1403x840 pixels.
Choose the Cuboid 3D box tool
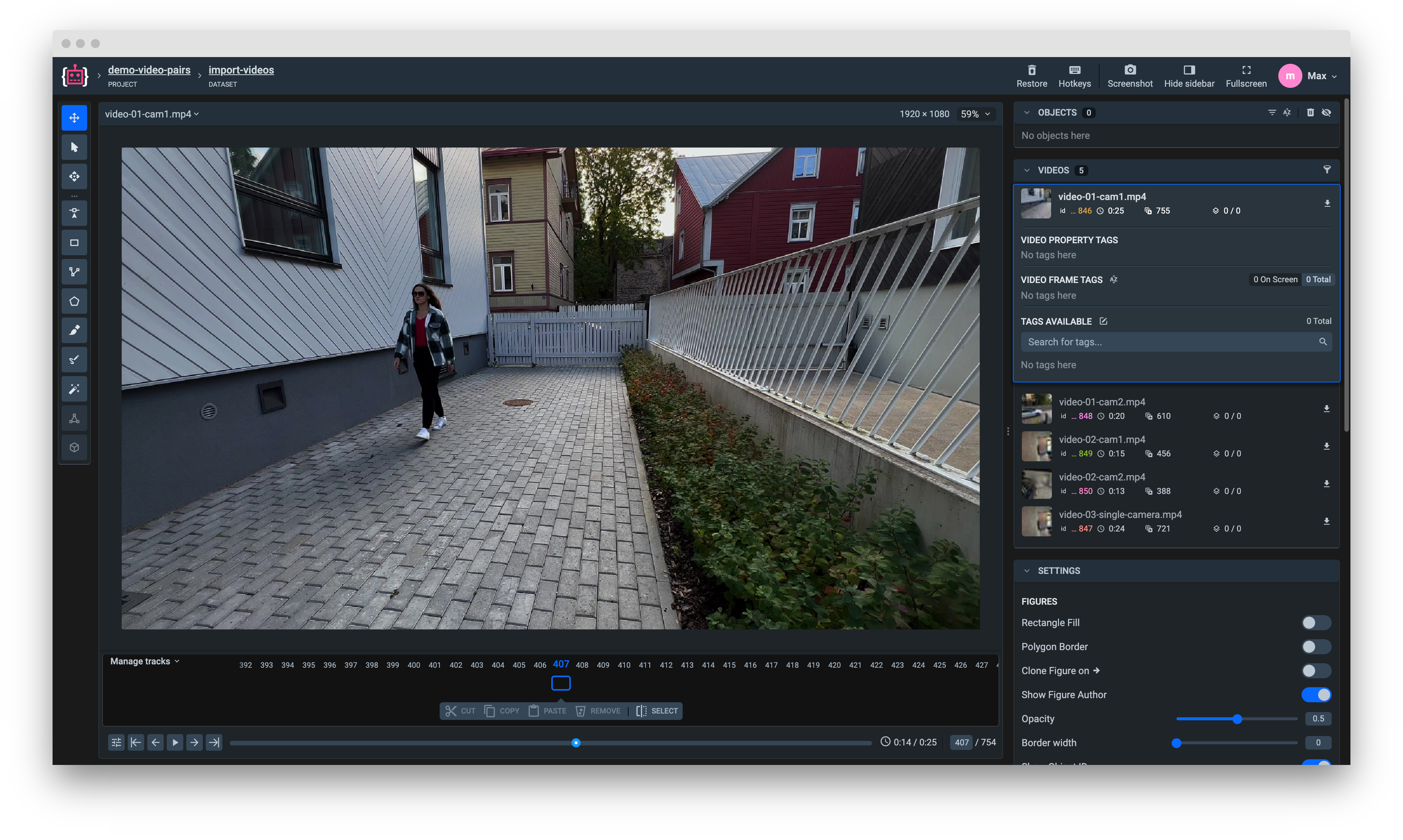click(74, 448)
